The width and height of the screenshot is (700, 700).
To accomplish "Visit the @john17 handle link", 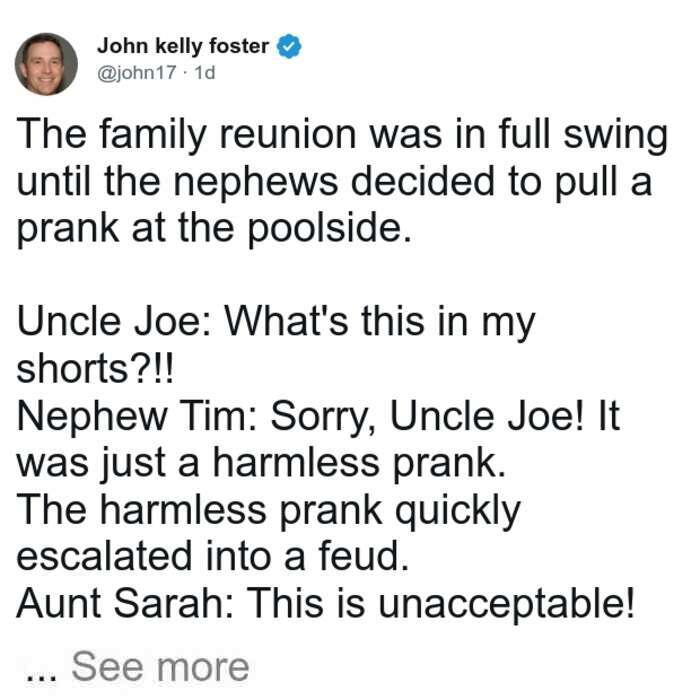I will click(x=137, y=72).
